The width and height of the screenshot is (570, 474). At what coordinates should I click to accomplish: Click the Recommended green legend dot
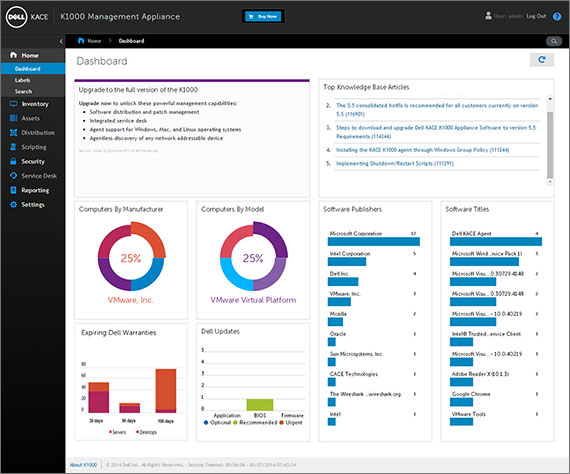(235, 422)
